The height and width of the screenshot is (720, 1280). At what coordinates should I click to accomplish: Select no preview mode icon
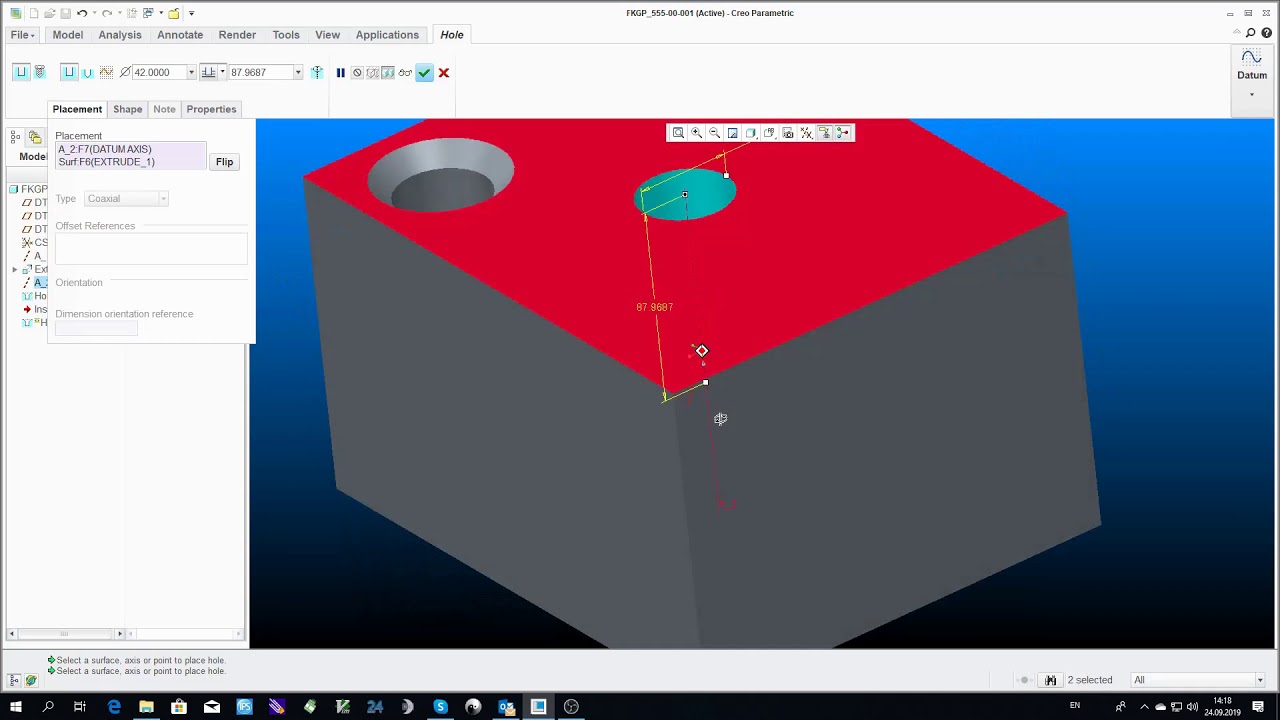pos(357,72)
